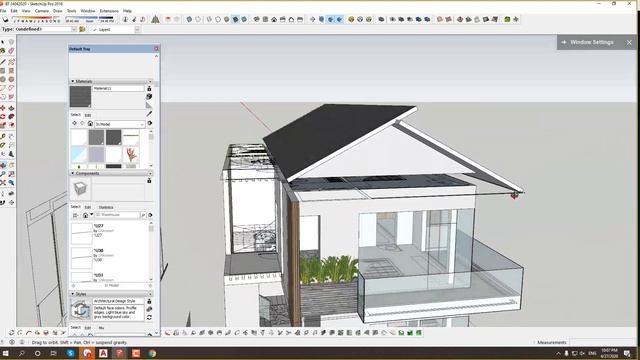This screenshot has height=360, width=640.
Task: Activate the Push/Pull tool
Action: click(x=11, y=108)
